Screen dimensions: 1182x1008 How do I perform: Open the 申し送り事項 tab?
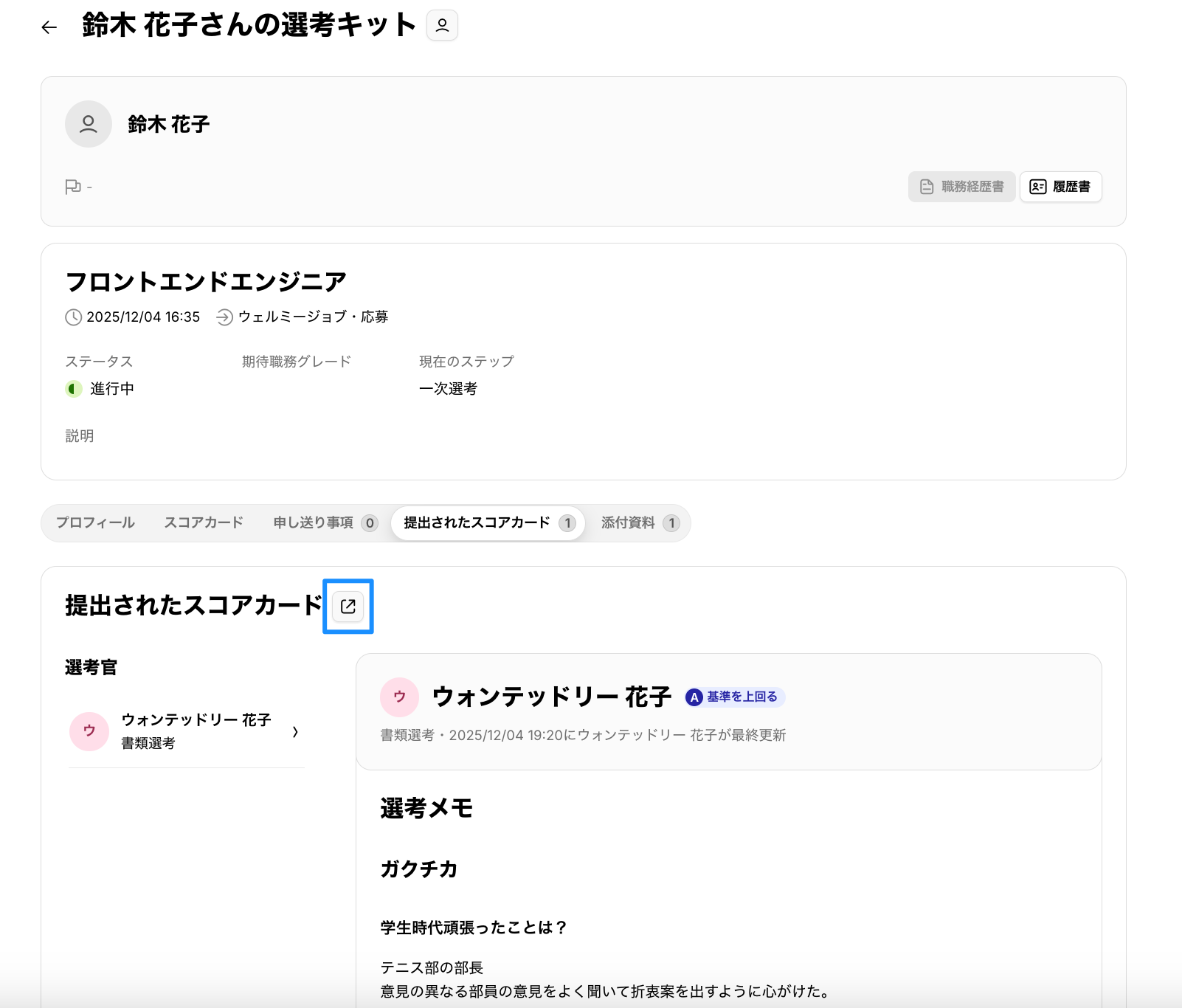click(x=325, y=522)
